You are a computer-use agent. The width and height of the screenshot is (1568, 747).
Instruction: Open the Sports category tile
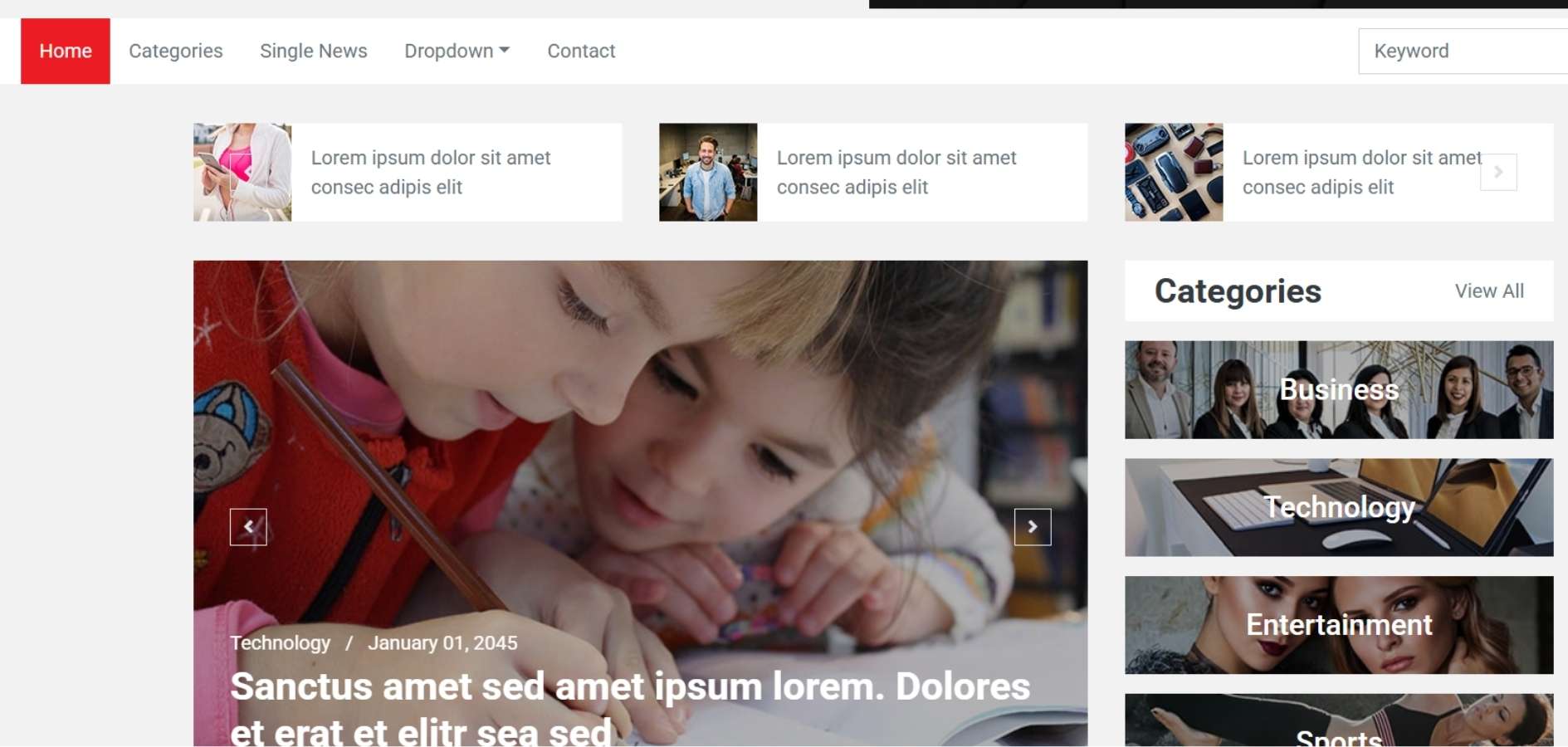[x=1339, y=720]
